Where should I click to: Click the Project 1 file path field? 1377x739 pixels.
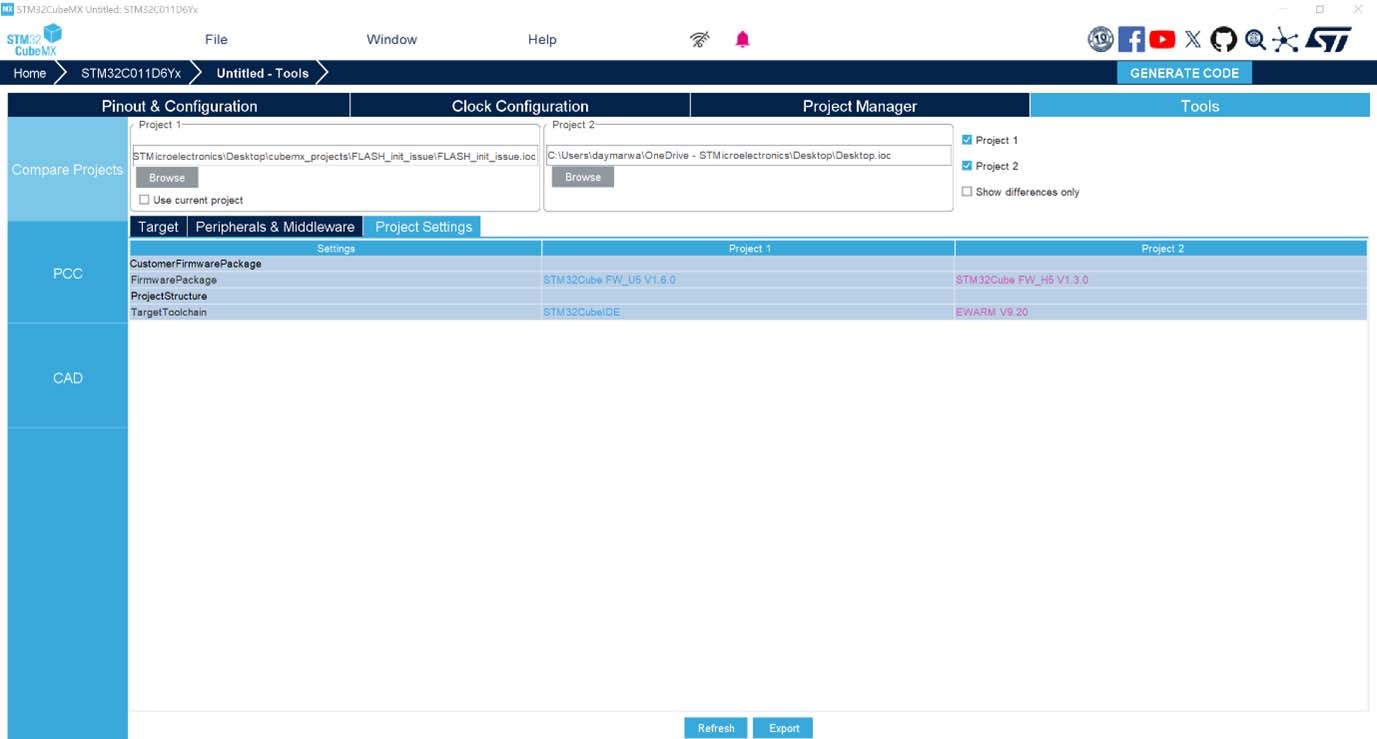coord(336,156)
